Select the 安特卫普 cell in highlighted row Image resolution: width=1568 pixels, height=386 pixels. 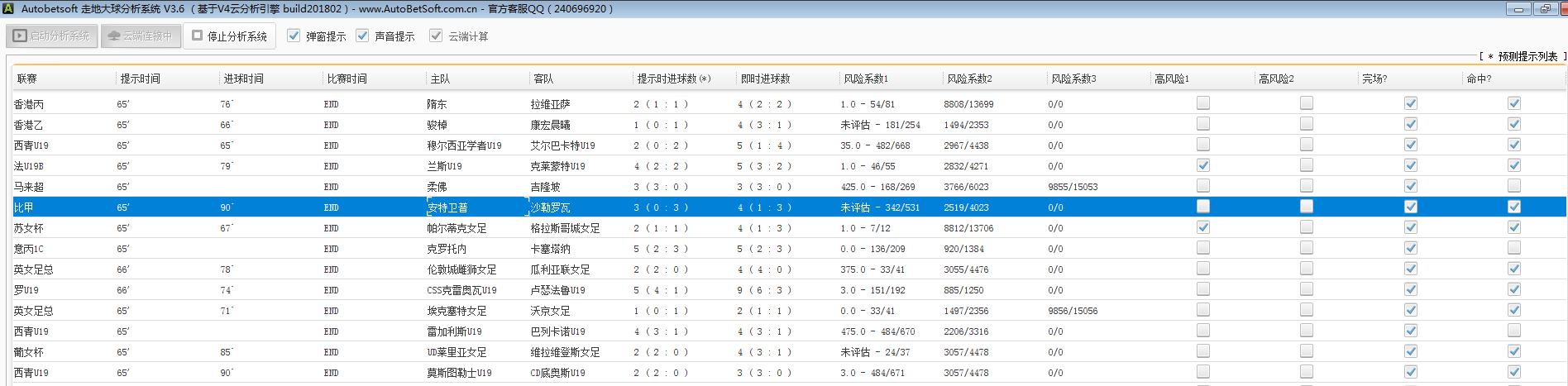pyautogui.click(x=447, y=207)
